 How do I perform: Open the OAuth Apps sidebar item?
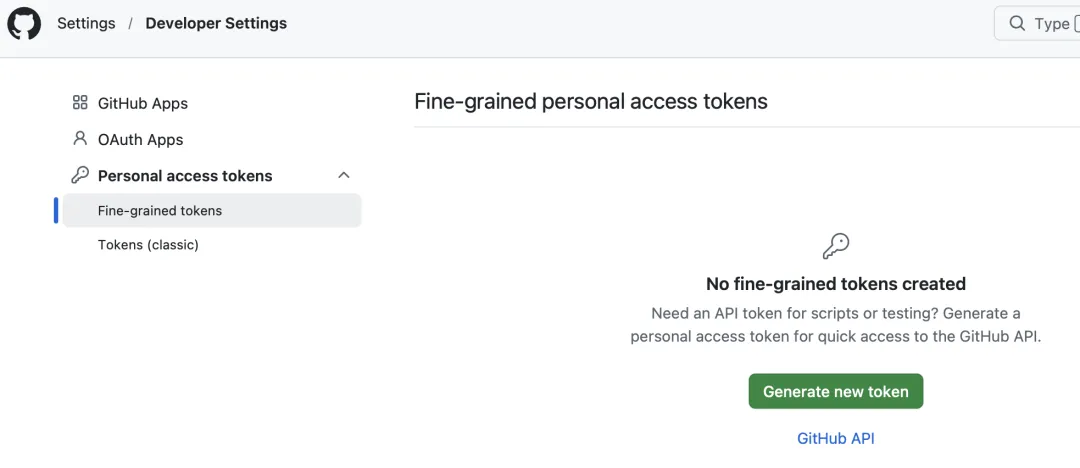(x=141, y=139)
